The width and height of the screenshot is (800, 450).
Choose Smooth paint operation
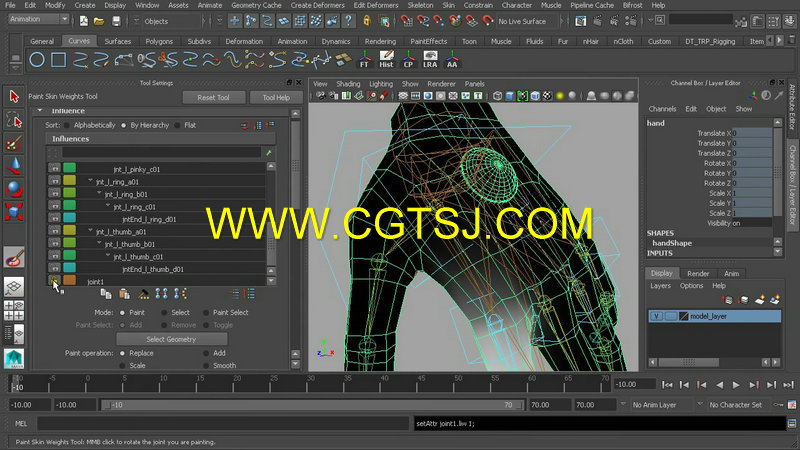[x=206, y=365]
